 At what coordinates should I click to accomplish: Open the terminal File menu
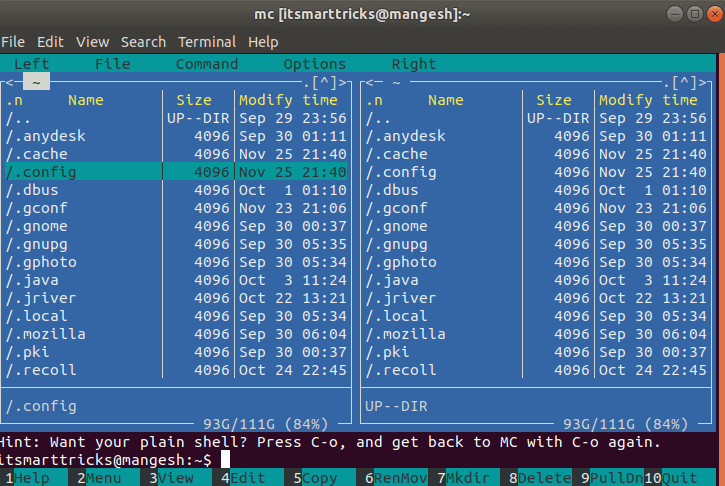tap(13, 42)
